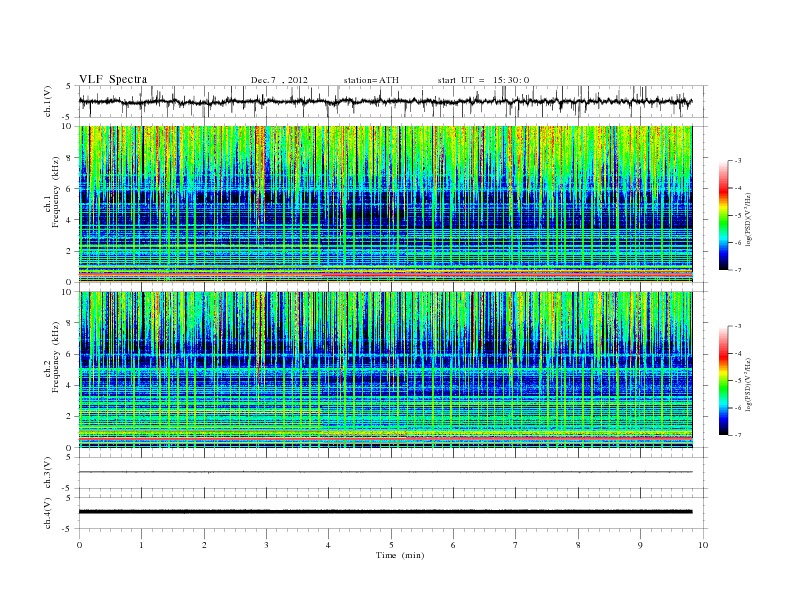Click the "4" tick on the time axis
The image size is (792, 612).
[328, 545]
